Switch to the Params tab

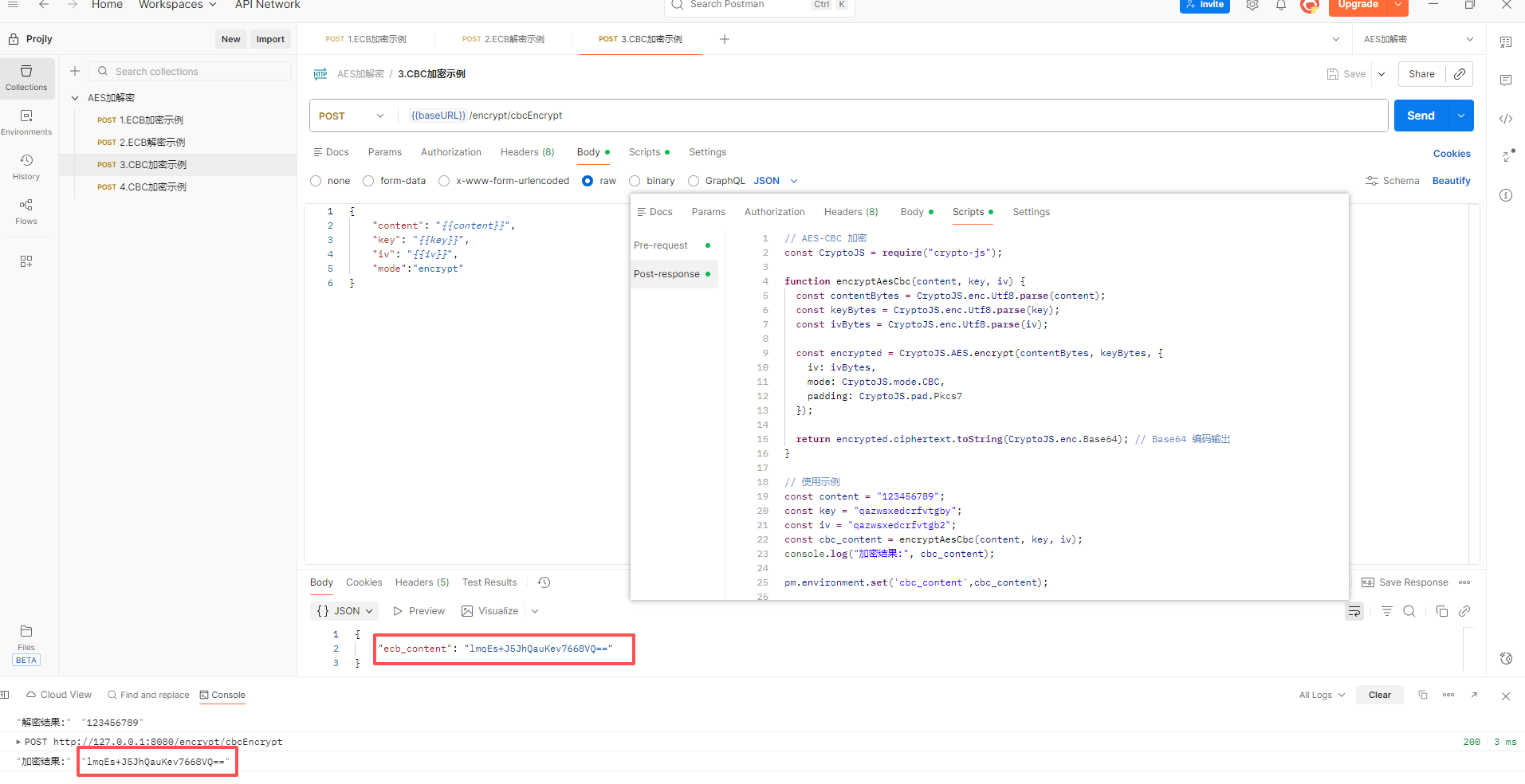pos(385,152)
